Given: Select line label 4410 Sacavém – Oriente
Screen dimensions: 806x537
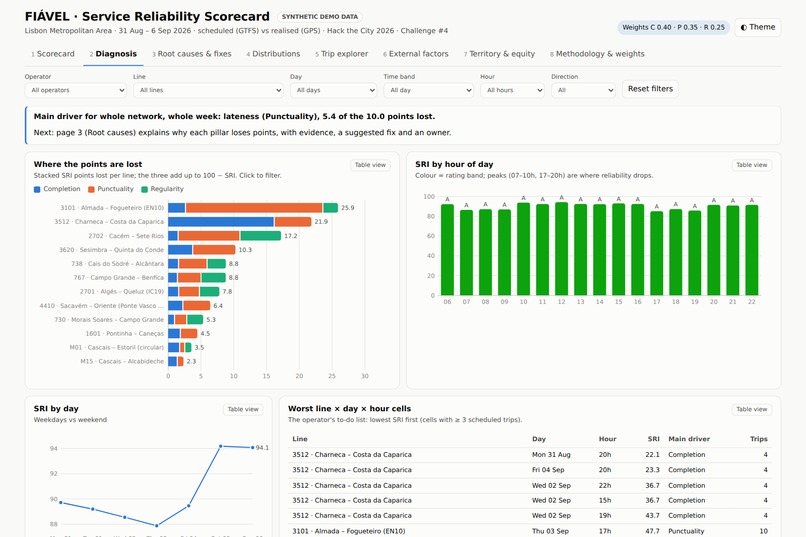Looking at the screenshot, I should pyautogui.click(x=102, y=306).
